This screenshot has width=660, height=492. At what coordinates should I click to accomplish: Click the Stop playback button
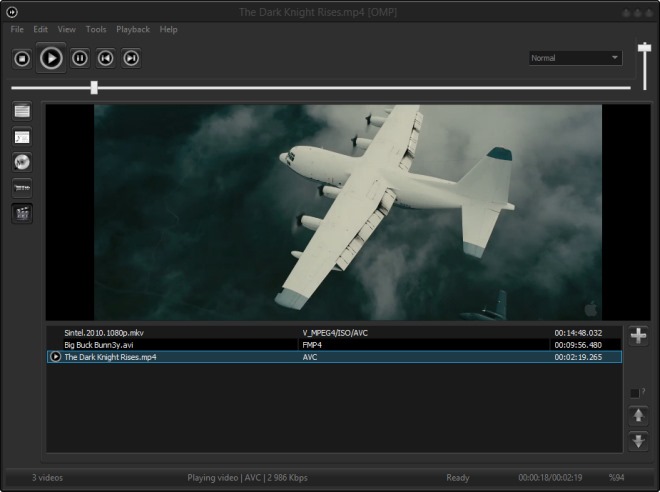[22, 59]
